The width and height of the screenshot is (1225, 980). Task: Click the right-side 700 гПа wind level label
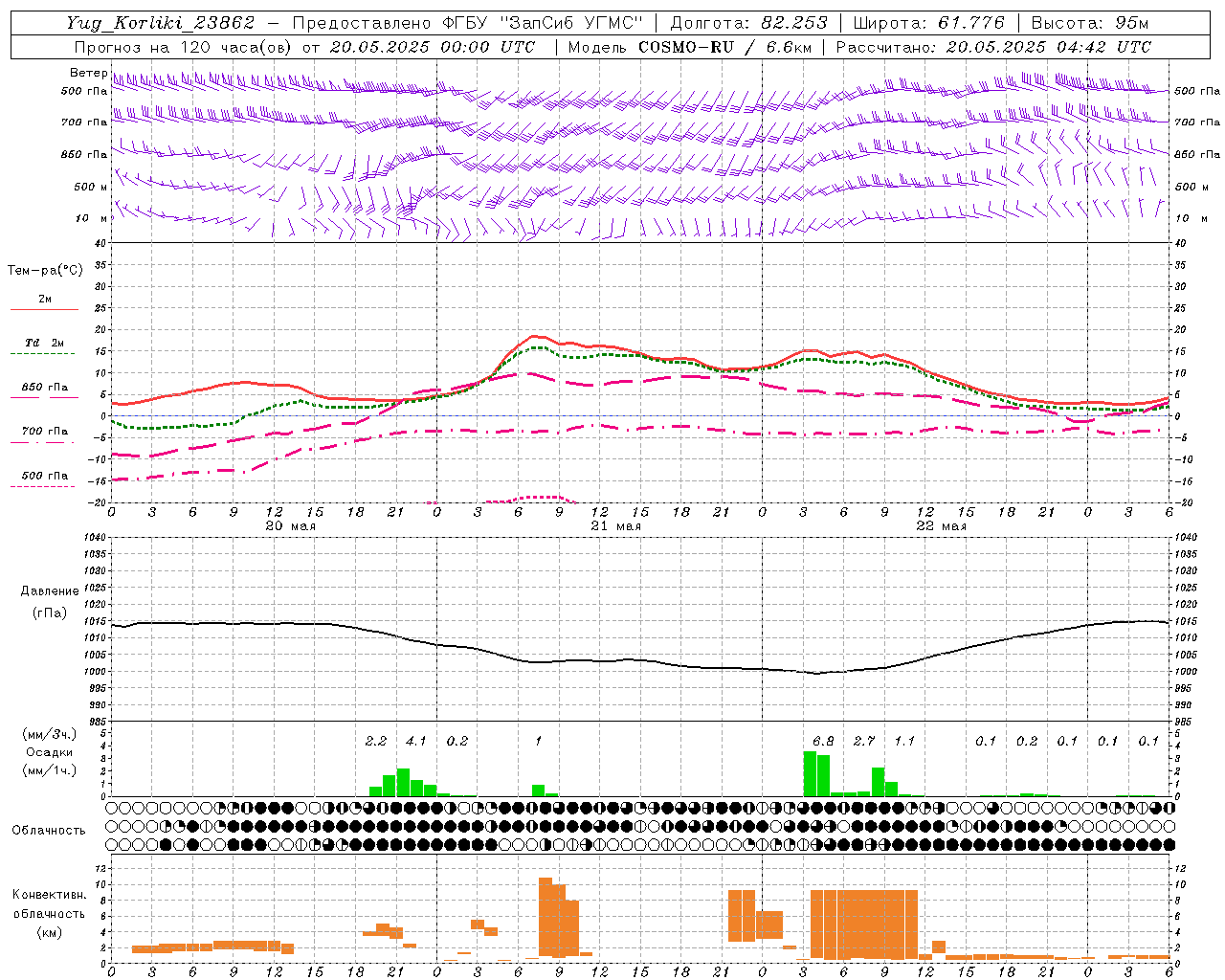pyautogui.click(x=1197, y=122)
